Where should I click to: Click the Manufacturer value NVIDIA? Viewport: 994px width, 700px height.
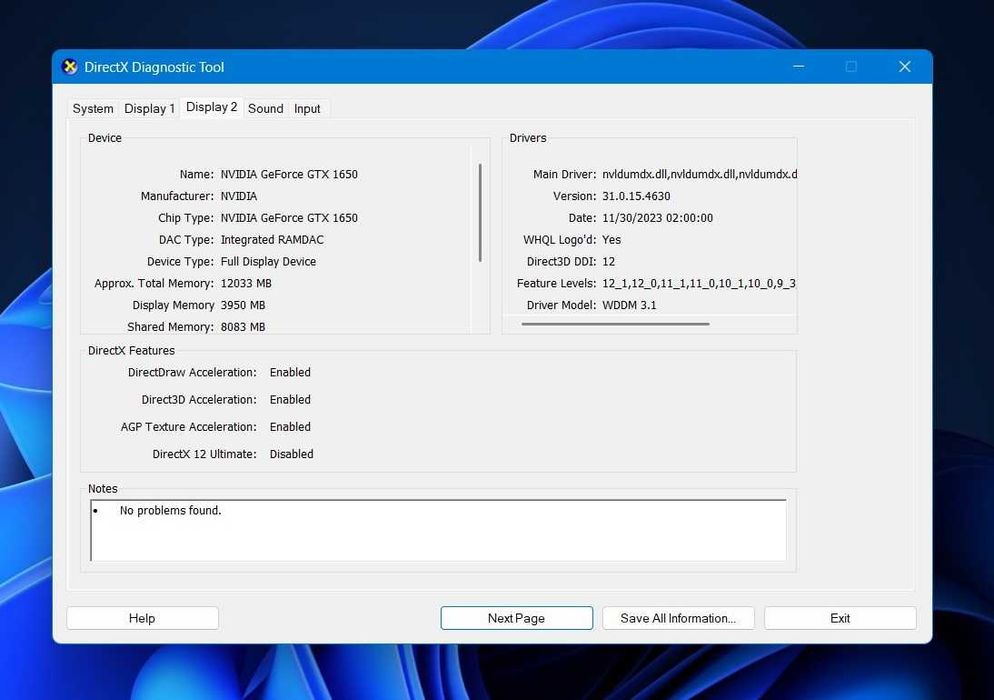pos(239,196)
